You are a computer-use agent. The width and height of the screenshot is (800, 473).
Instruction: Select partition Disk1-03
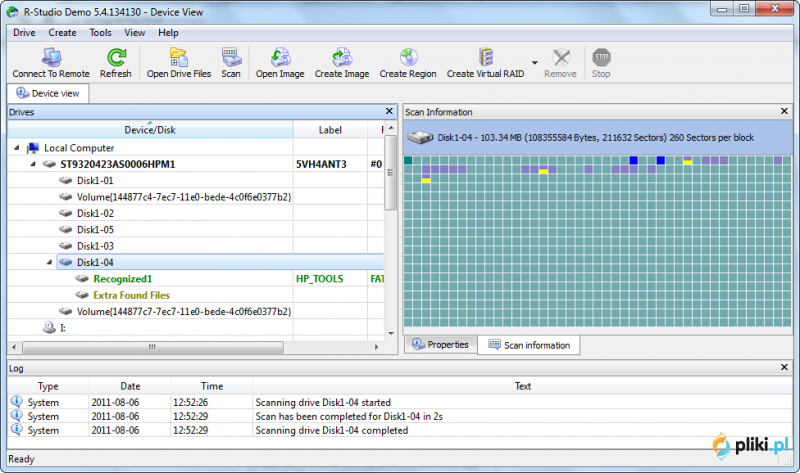point(95,246)
